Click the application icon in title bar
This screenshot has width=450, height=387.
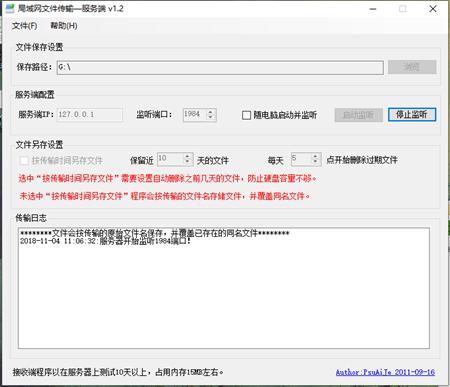pyautogui.click(x=10, y=8)
